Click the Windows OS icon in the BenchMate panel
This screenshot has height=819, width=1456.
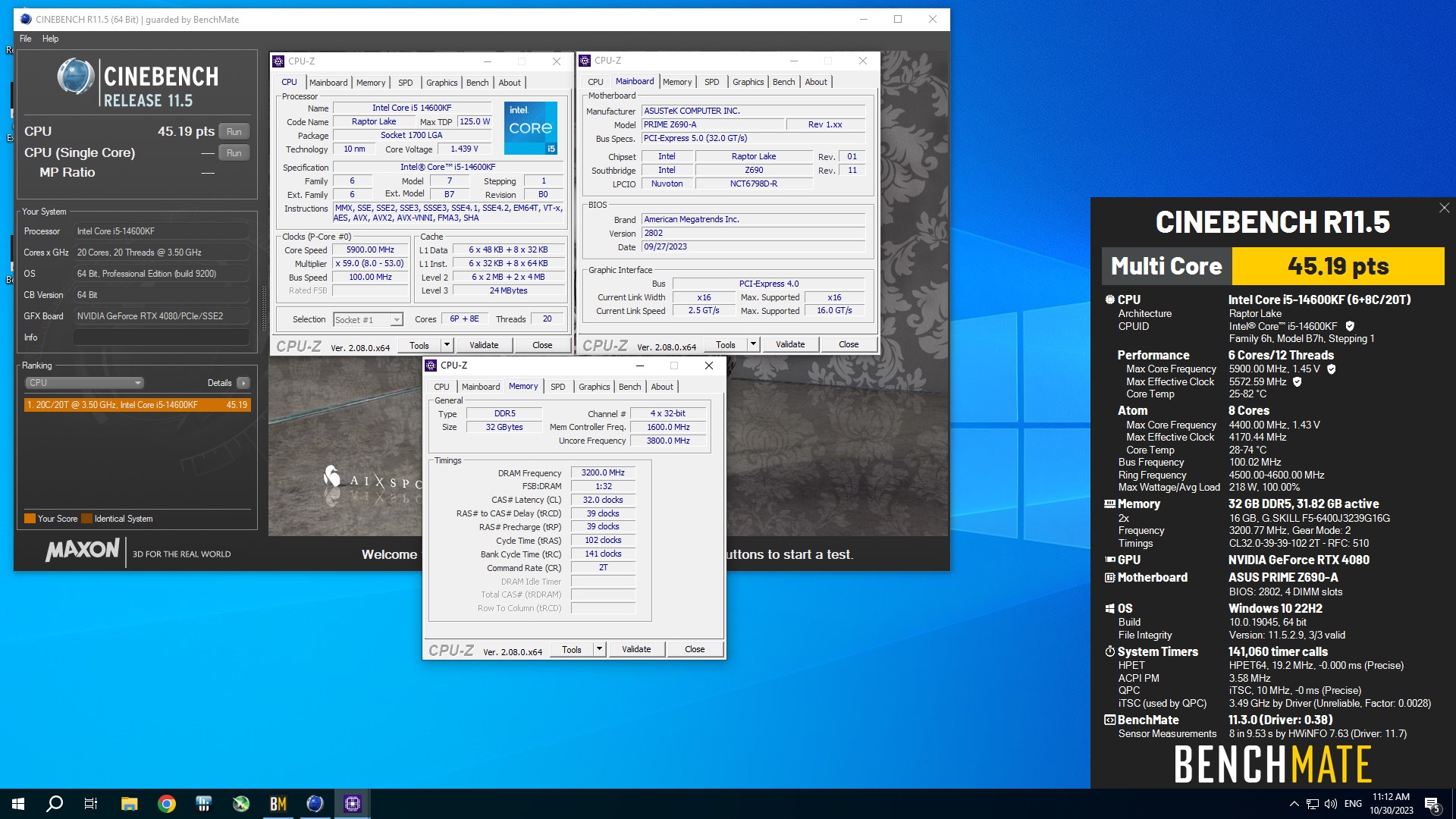point(1109,608)
